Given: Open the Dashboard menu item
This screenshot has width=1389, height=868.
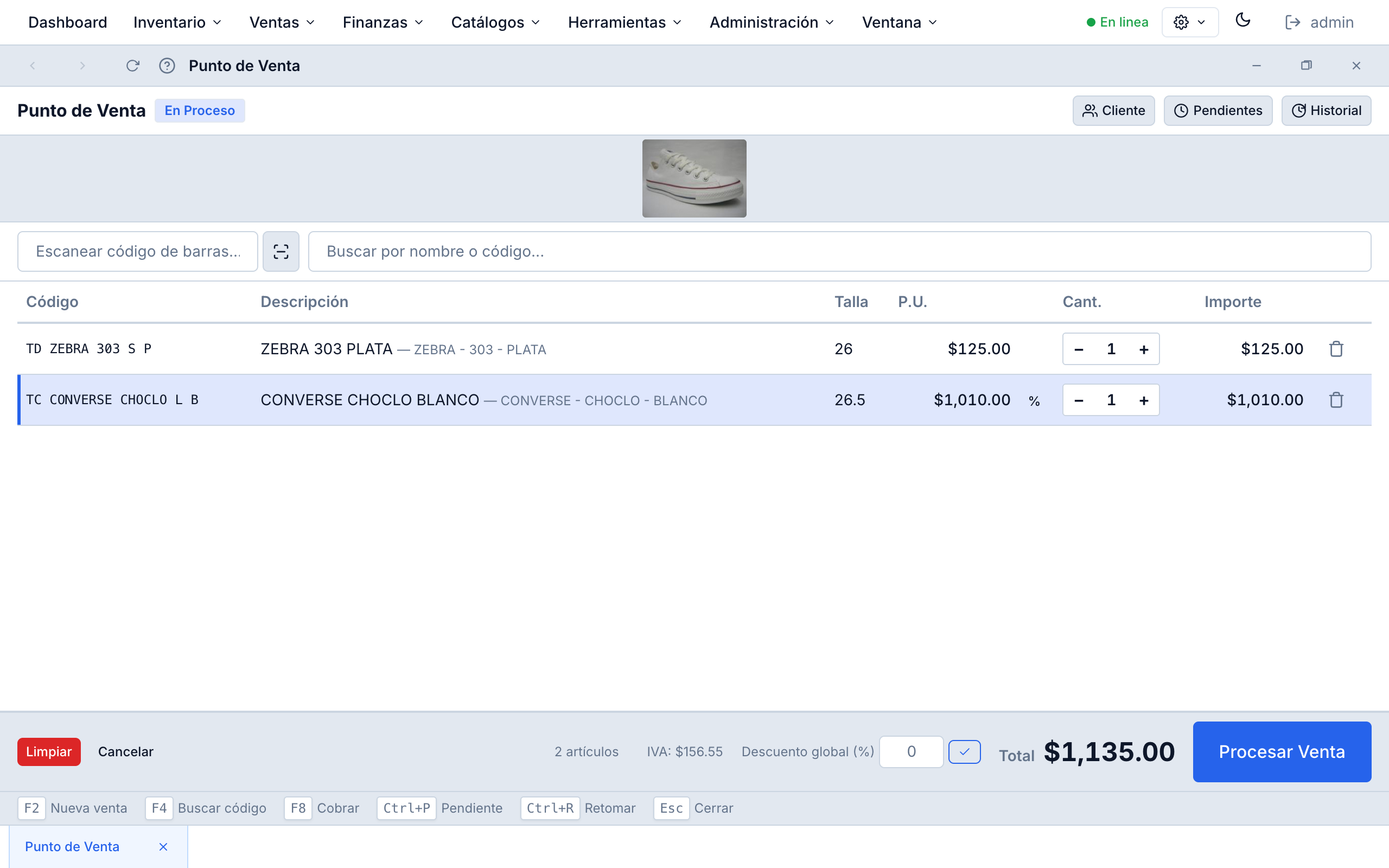Looking at the screenshot, I should click(x=68, y=22).
